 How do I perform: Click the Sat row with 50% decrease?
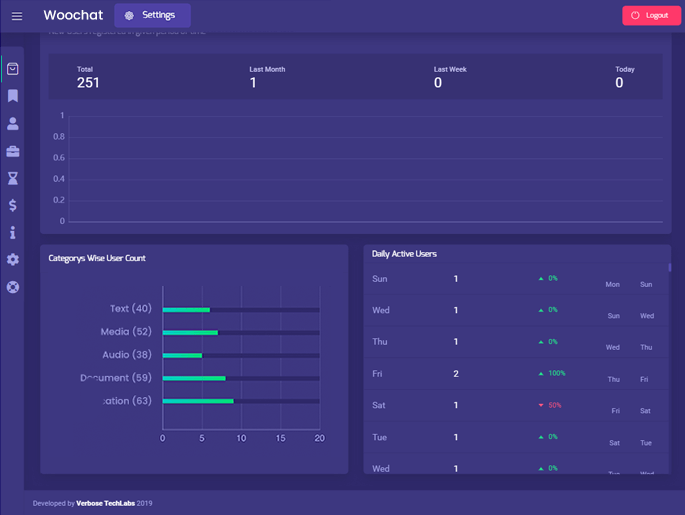515,405
